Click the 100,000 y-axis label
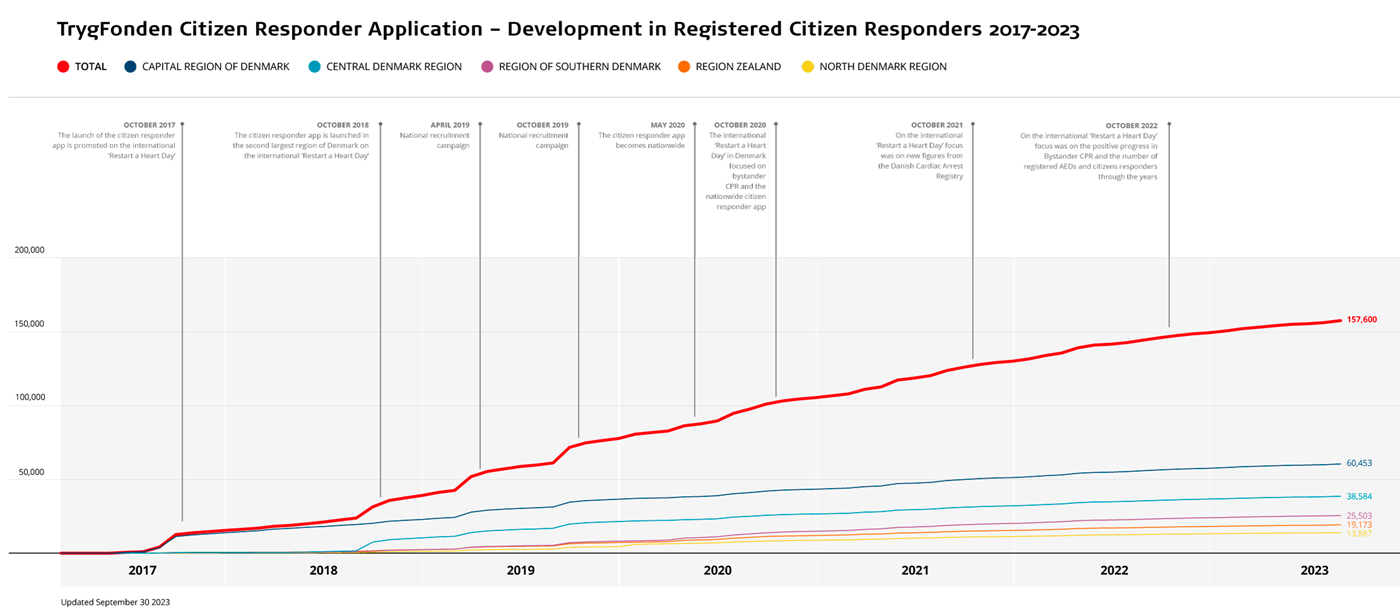The width and height of the screenshot is (1400, 615). tap(28, 398)
